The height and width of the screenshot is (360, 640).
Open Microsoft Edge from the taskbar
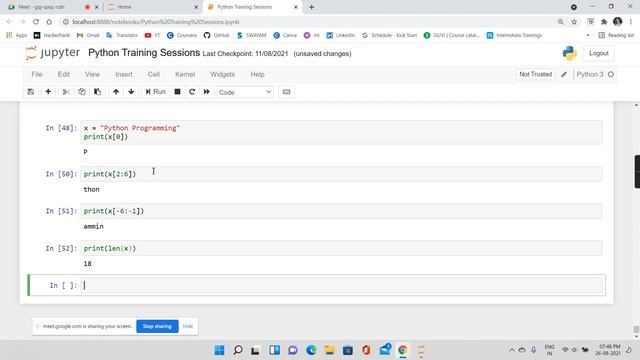(311, 350)
